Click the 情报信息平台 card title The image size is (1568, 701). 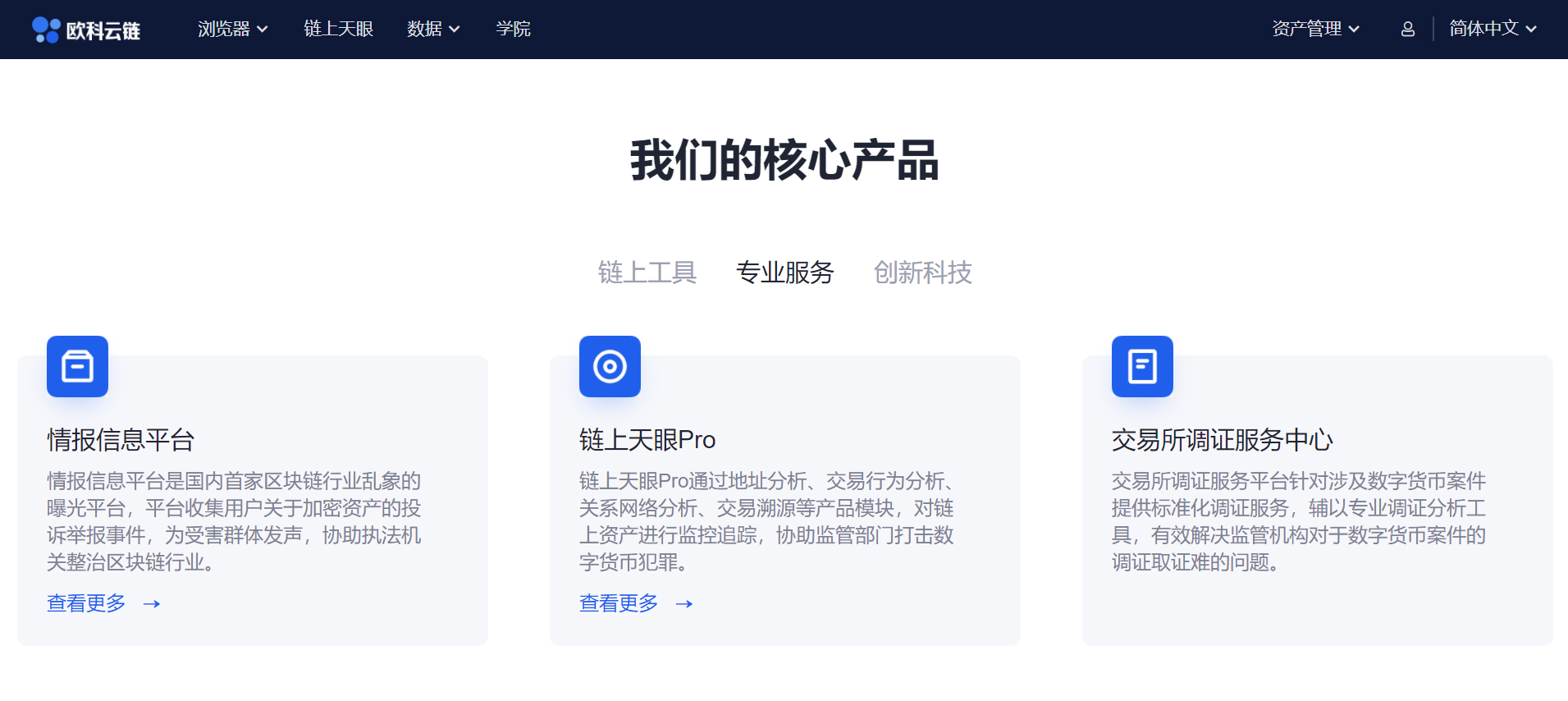coord(121,440)
